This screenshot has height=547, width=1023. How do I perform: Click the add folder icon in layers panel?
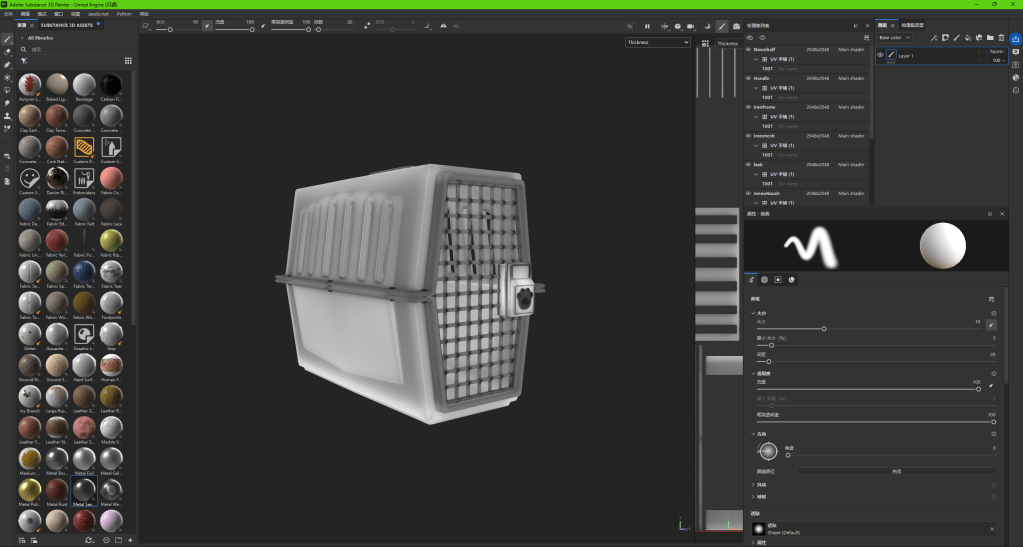pos(990,37)
